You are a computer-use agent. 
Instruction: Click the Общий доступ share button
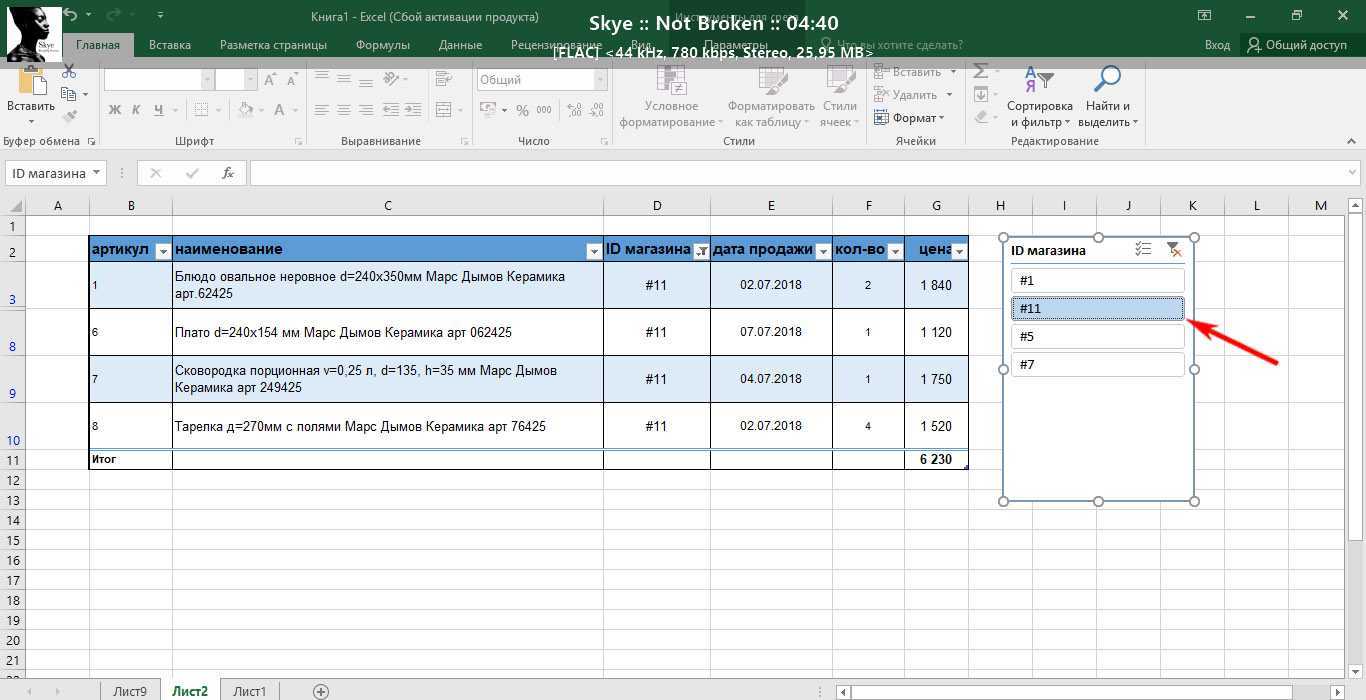(1296, 45)
